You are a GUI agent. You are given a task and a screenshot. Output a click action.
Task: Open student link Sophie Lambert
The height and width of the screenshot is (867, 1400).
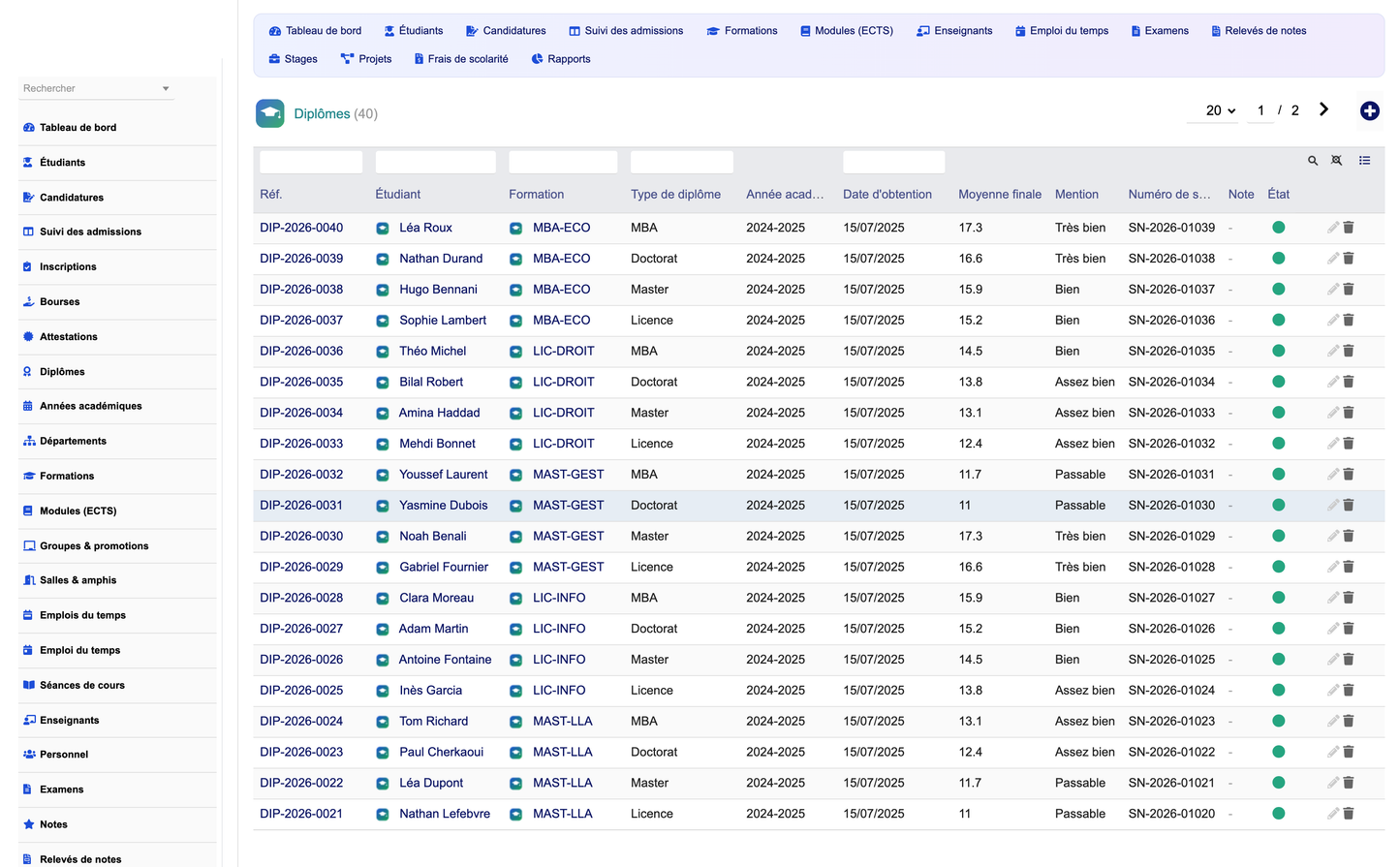click(443, 321)
